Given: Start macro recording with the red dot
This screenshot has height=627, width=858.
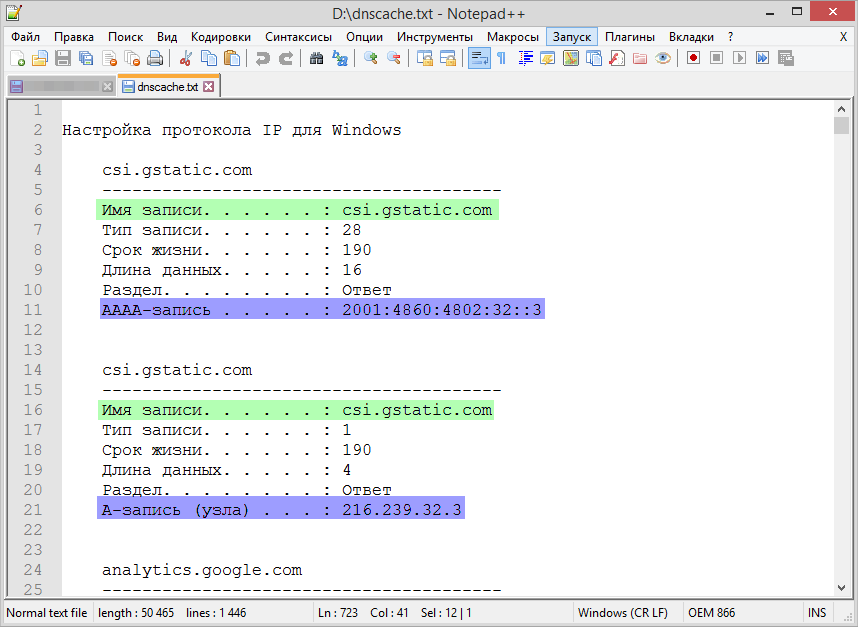Looking at the screenshot, I should [693, 58].
